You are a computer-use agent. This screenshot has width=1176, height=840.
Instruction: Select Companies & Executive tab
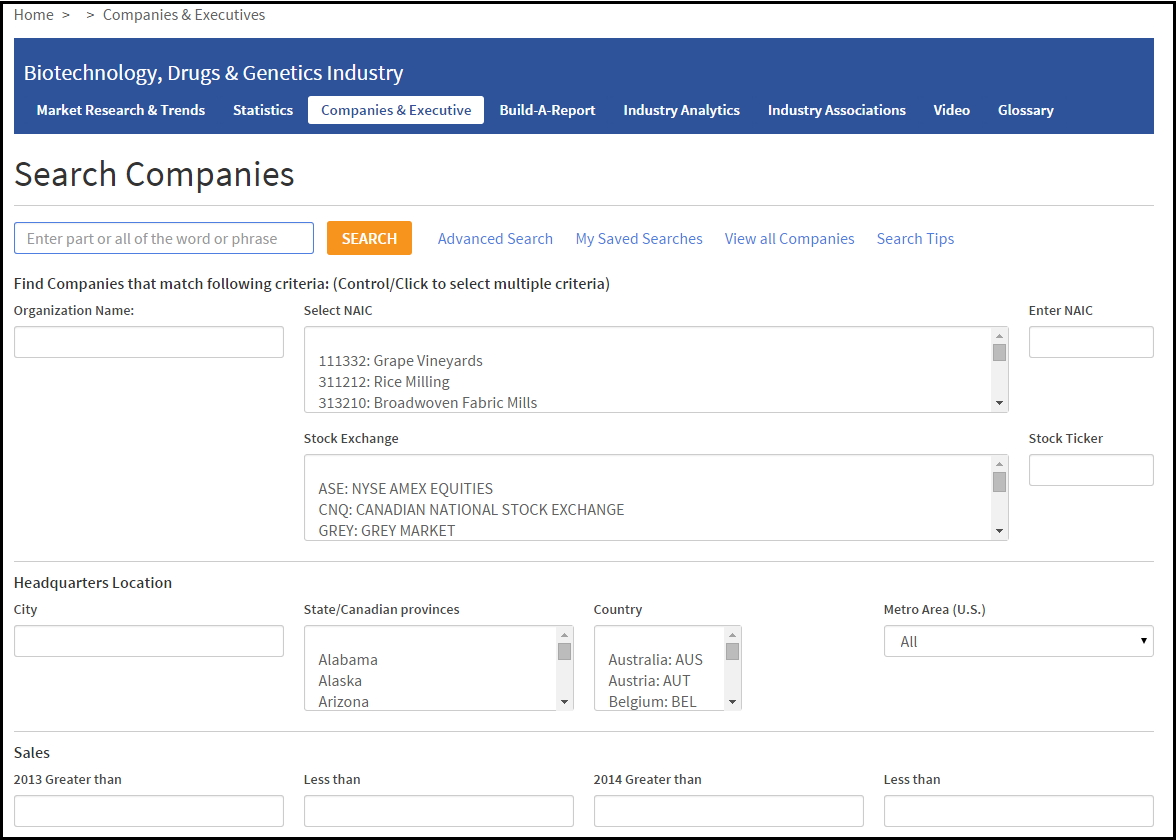click(x=396, y=110)
